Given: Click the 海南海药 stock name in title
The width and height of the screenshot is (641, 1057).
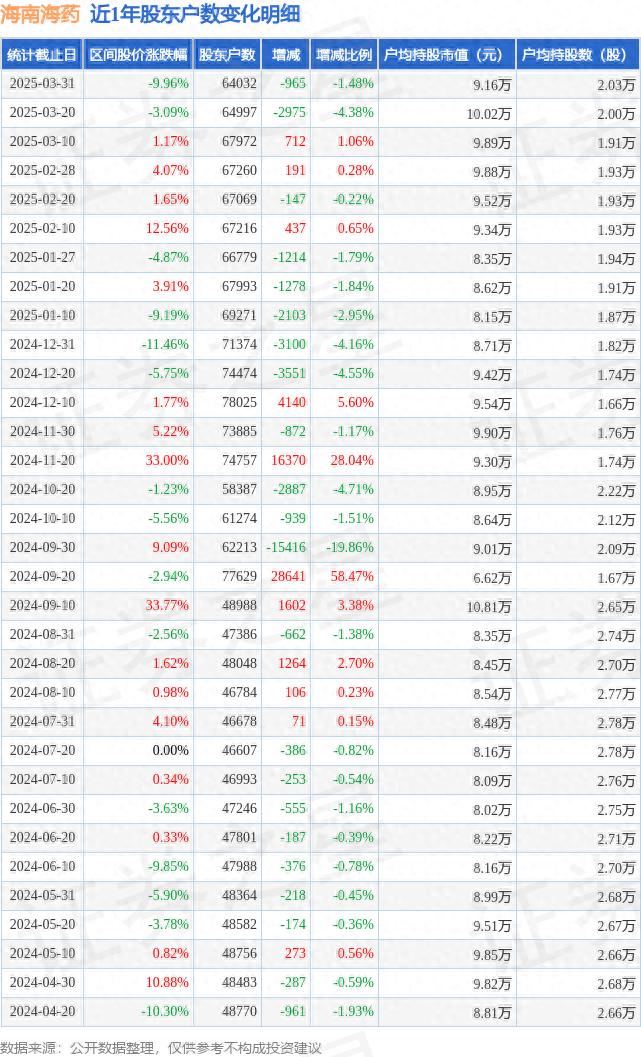Looking at the screenshot, I should [40, 14].
